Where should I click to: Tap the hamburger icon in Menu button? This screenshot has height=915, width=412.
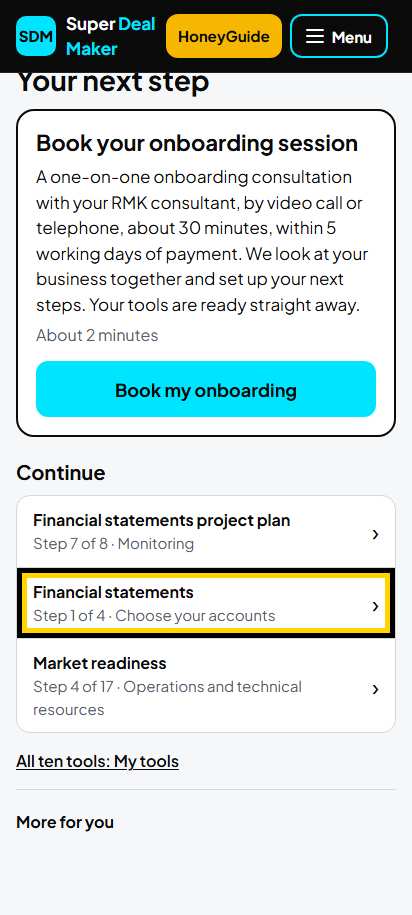click(x=315, y=37)
